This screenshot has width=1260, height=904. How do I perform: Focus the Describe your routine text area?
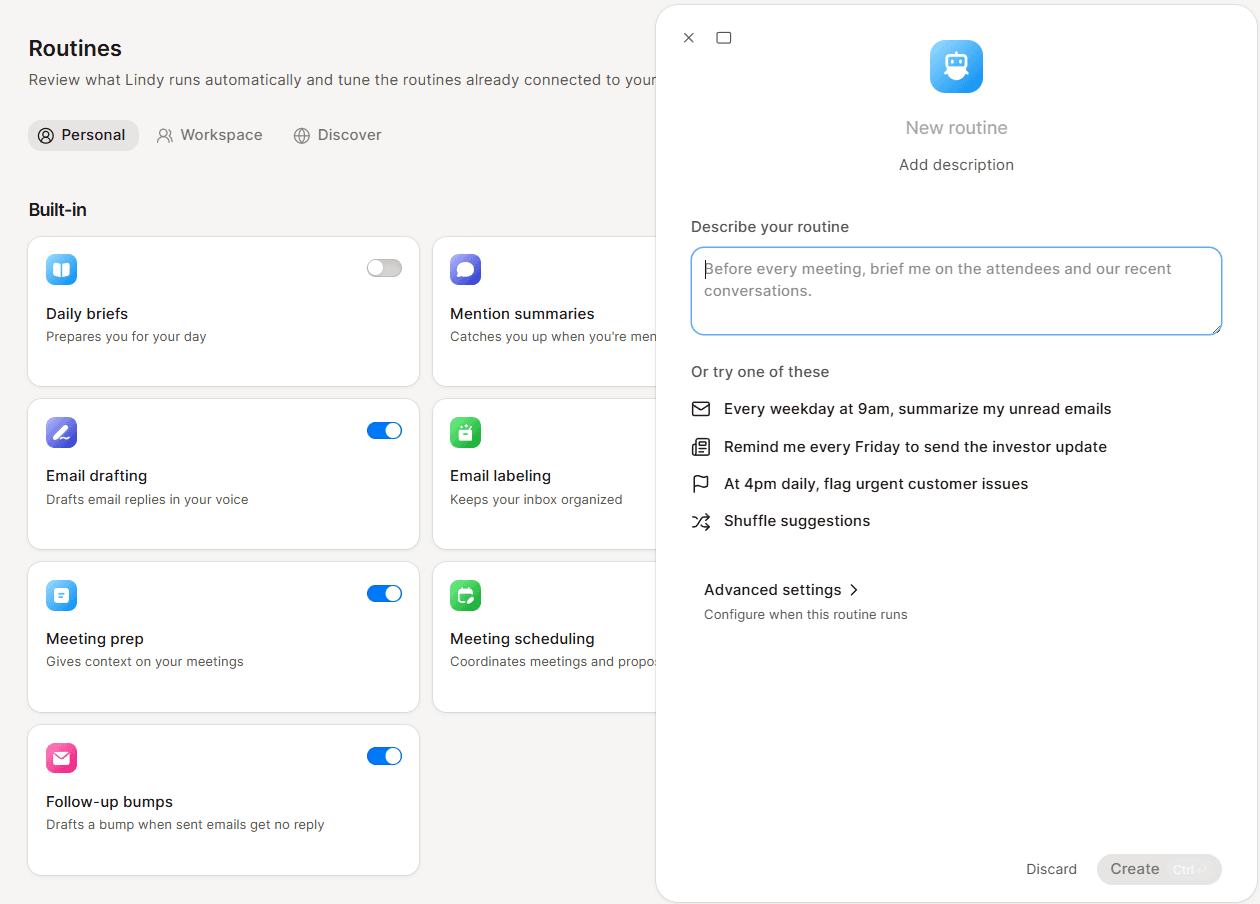956,291
